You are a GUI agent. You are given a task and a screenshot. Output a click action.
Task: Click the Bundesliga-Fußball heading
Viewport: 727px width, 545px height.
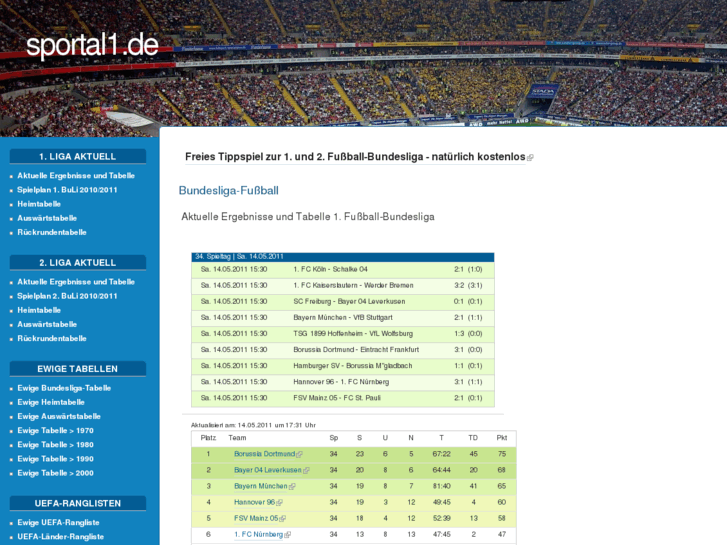click(229, 191)
